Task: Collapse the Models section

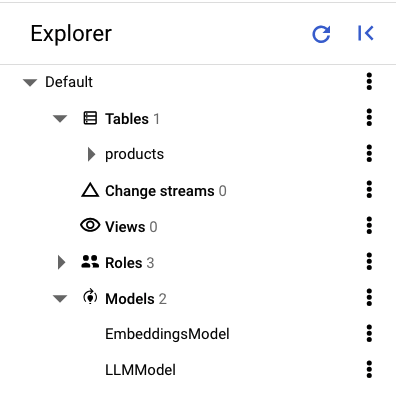Action: (60, 298)
